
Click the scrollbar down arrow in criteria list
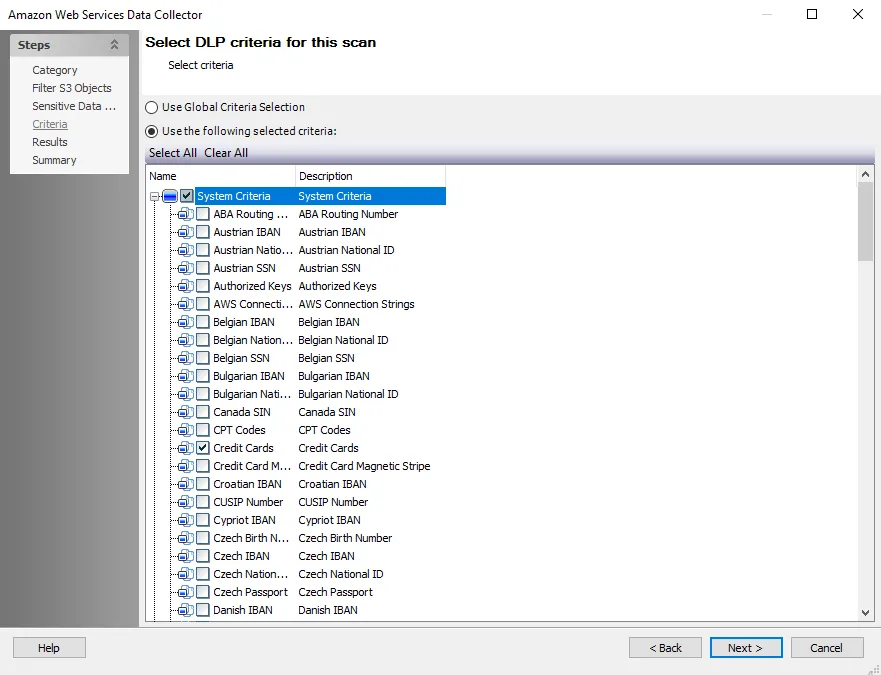(865, 613)
